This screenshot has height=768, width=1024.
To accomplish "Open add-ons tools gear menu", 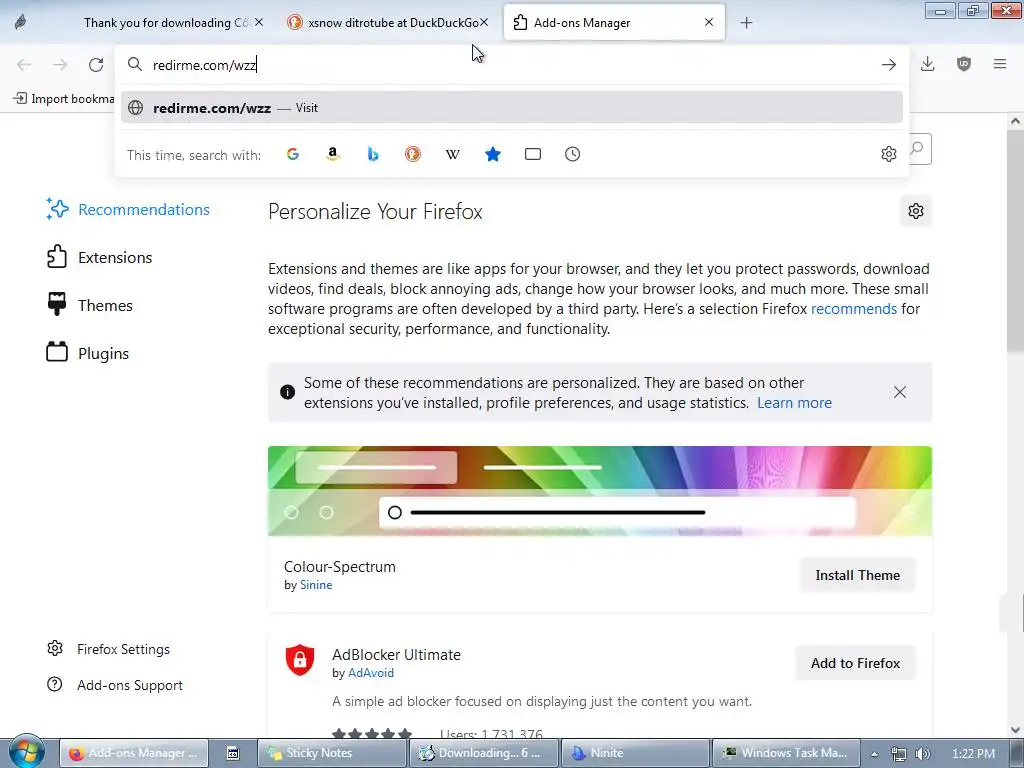I will [916, 211].
